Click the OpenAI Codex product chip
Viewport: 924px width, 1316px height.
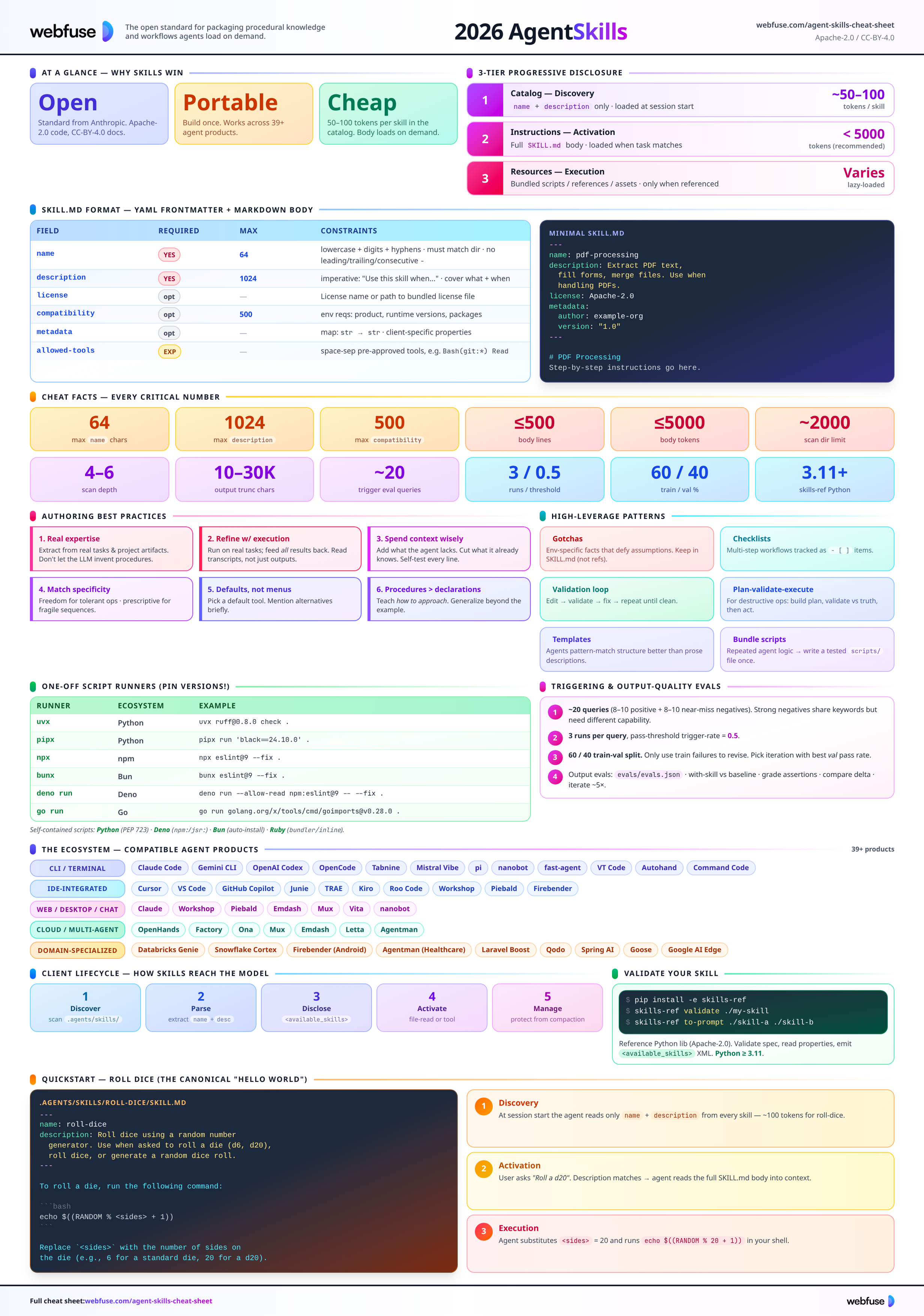pyautogui.click(x=278, y=868)
